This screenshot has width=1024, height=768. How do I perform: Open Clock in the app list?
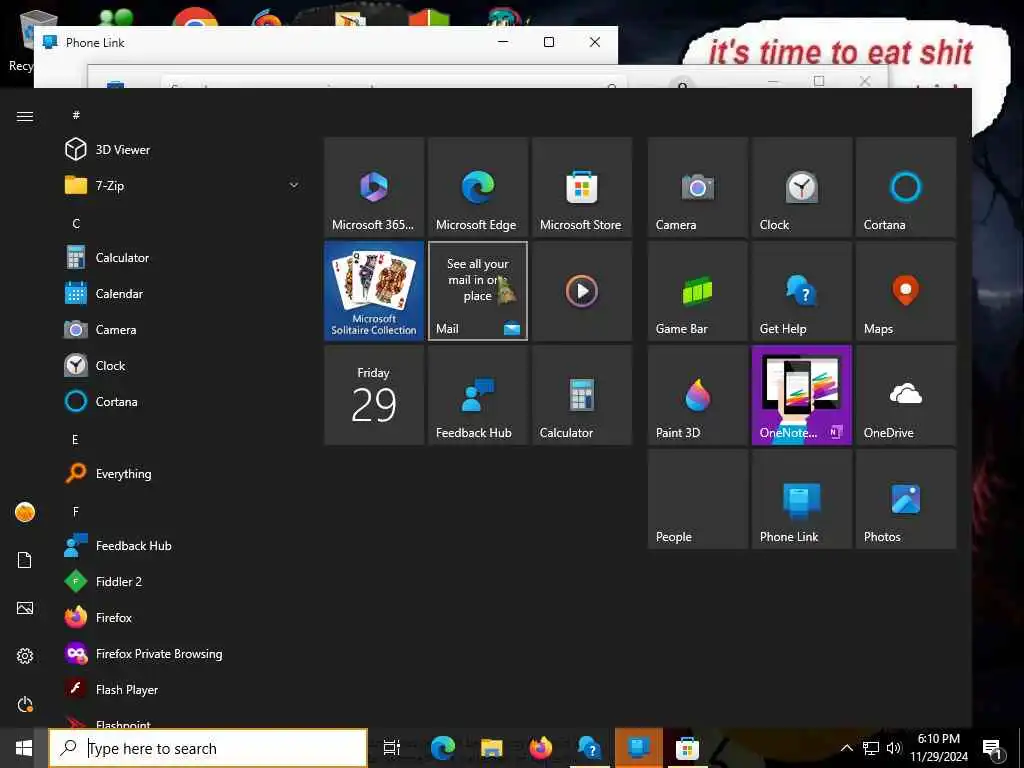pos(183,366)
